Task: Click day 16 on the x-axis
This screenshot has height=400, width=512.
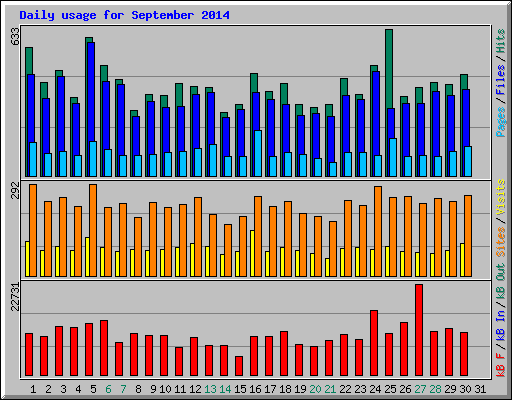Action: 255,389
